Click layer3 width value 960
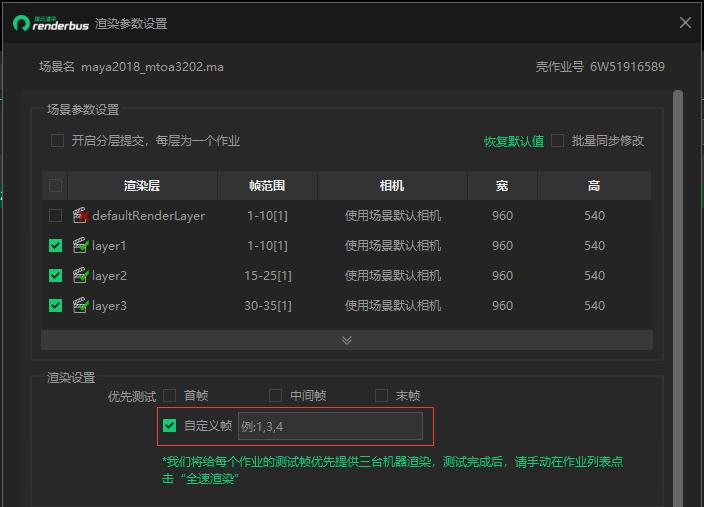 click(x=502, y=305)
